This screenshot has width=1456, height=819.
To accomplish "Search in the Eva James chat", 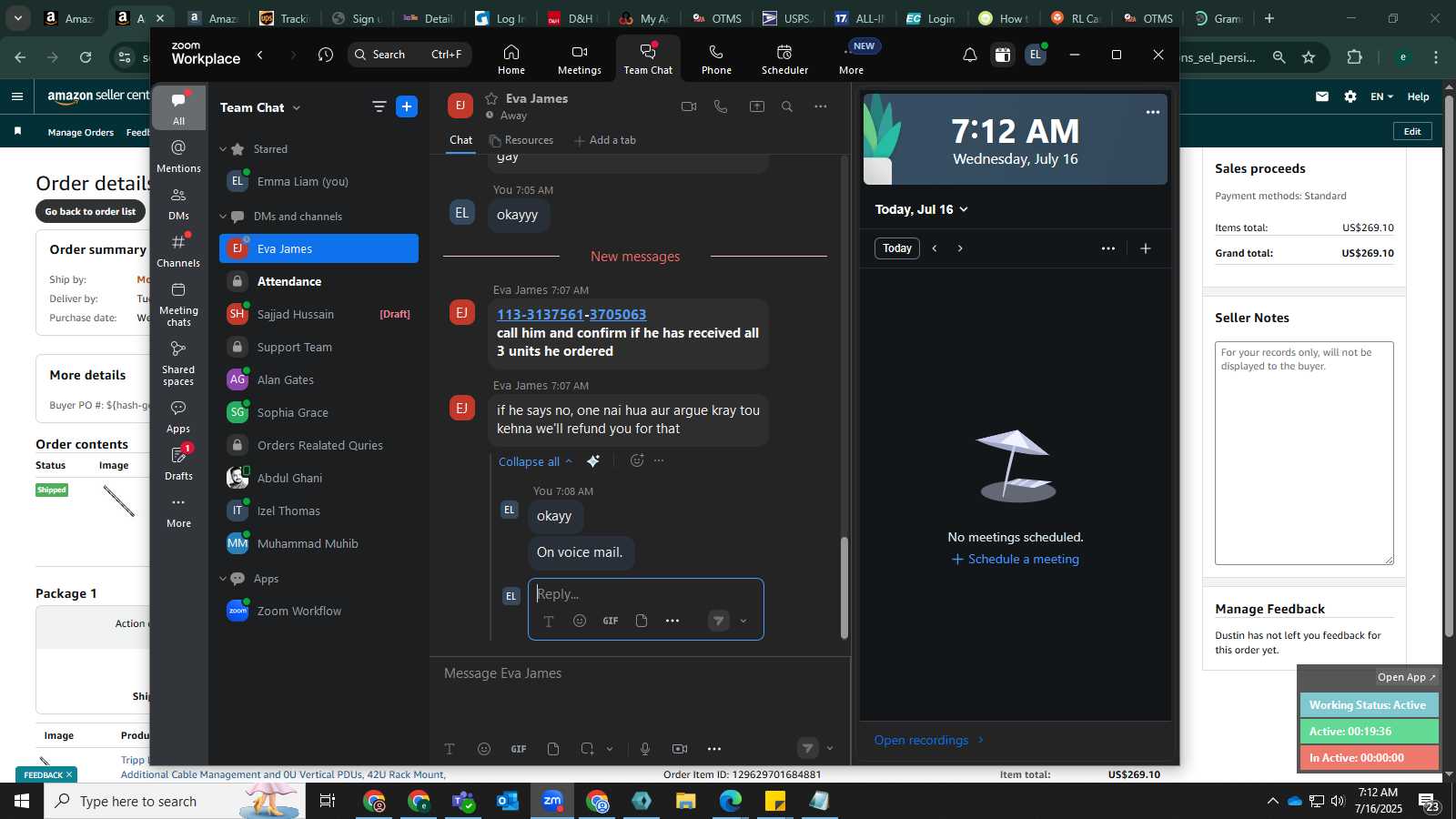I will (x=787, y=106).
